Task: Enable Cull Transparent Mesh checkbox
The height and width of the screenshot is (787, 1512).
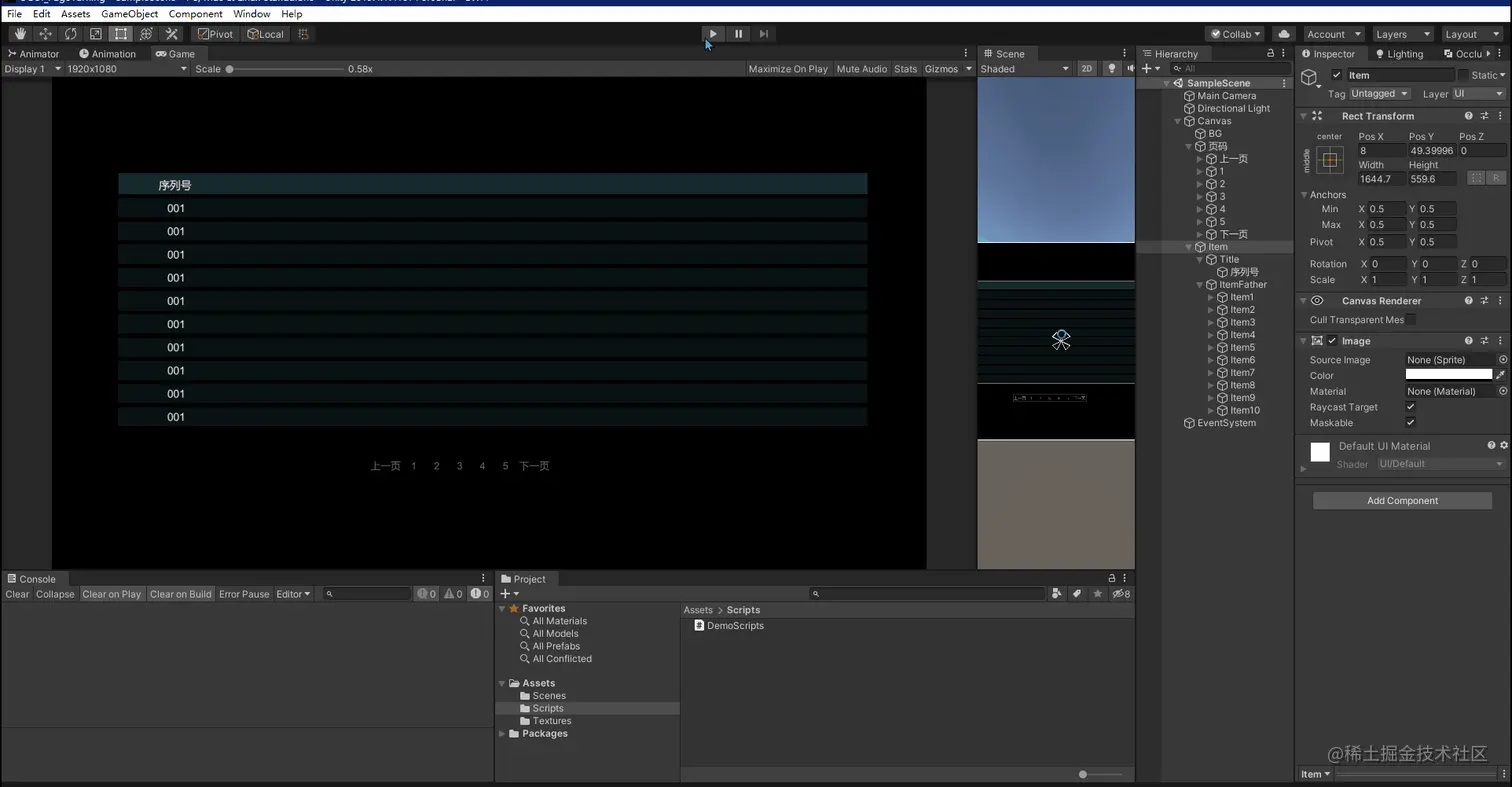Action: [x=1411, y=320]
